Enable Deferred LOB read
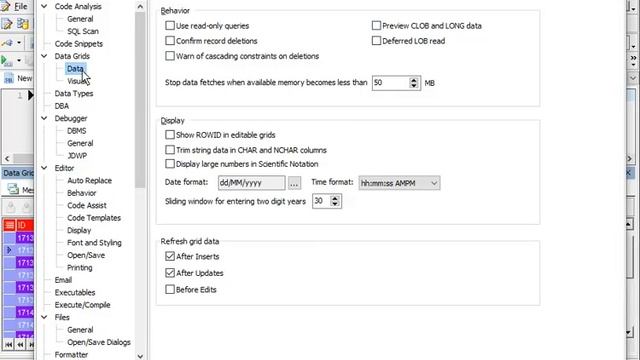Screen dimensions: 640x360 [376, 41]
